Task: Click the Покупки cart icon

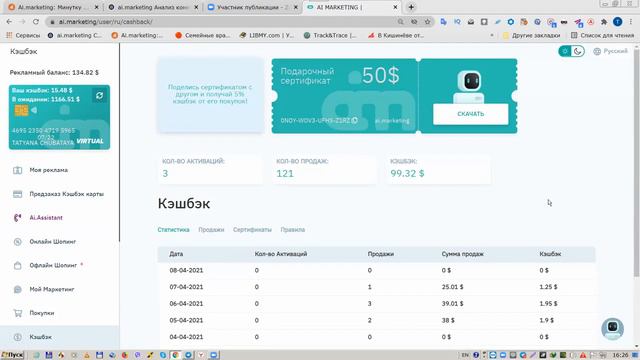Action: point(18,313)
